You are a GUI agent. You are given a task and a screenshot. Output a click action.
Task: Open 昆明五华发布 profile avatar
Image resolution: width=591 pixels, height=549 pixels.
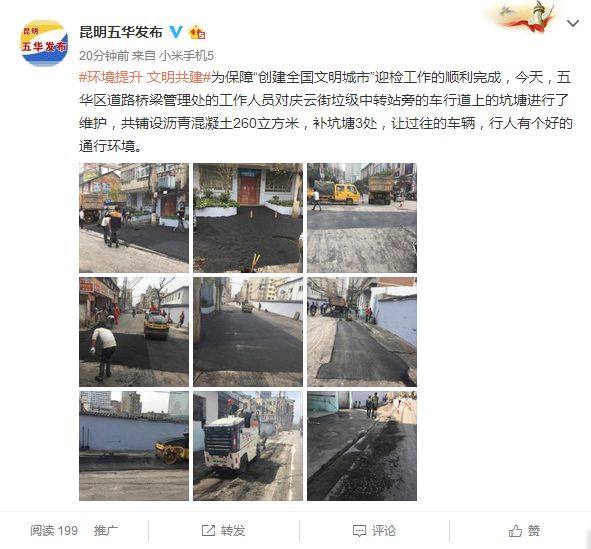tap(44, 43)
